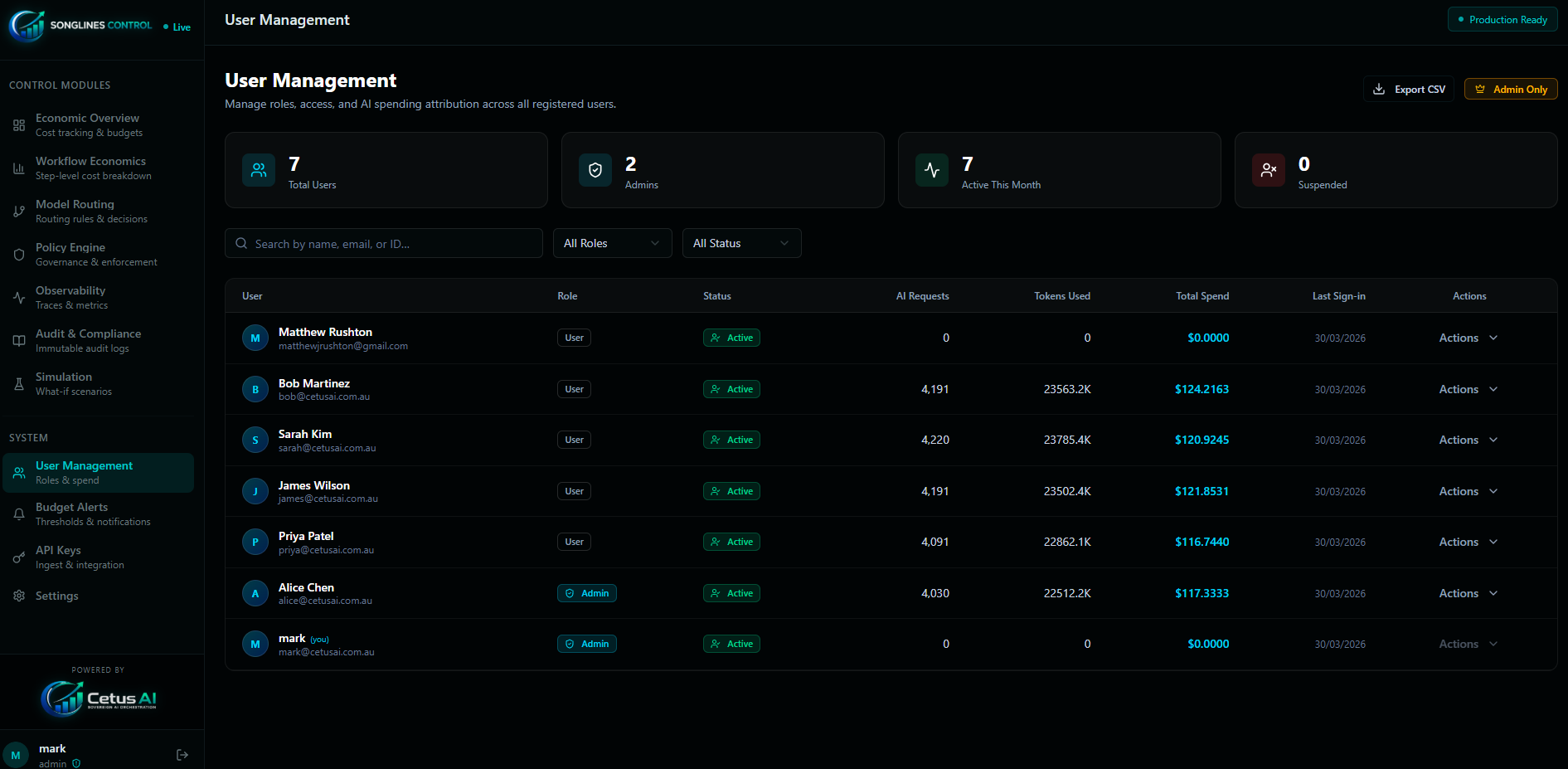Expand the Actions menu for Sarah Kim
The image size is (1568, 769).
(x=1468, y=439)
